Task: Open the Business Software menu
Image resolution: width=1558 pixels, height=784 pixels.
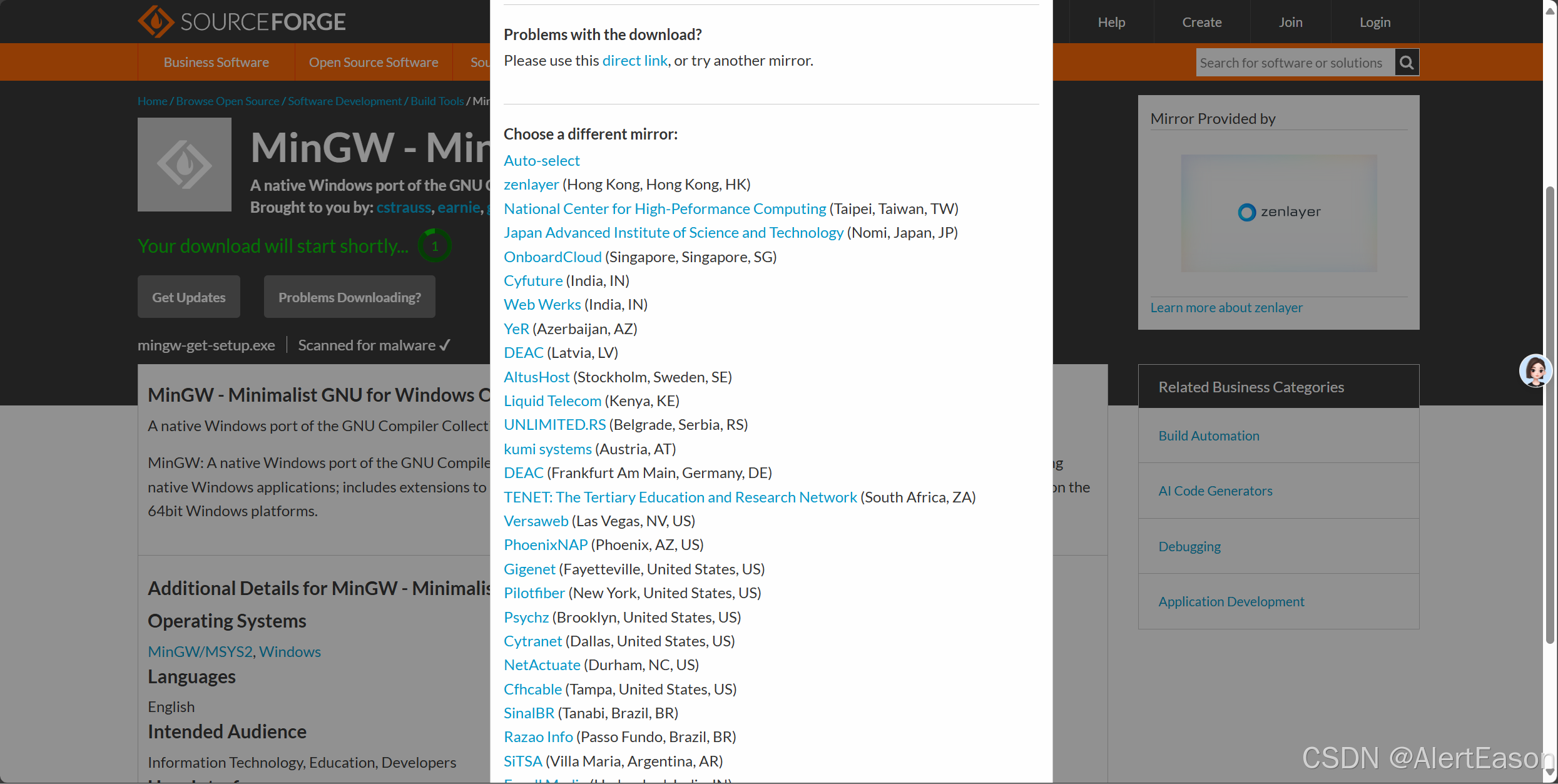Action: 216,63
